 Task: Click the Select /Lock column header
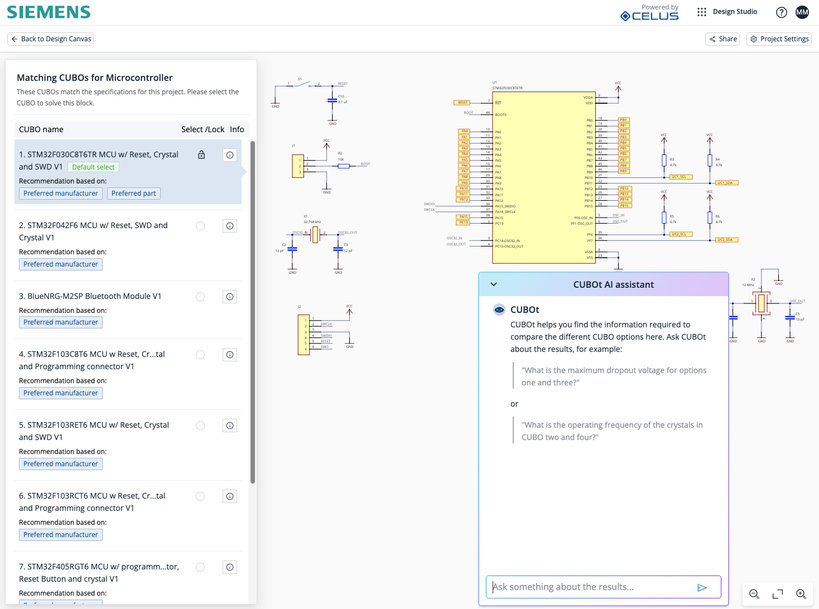point(203,130)
